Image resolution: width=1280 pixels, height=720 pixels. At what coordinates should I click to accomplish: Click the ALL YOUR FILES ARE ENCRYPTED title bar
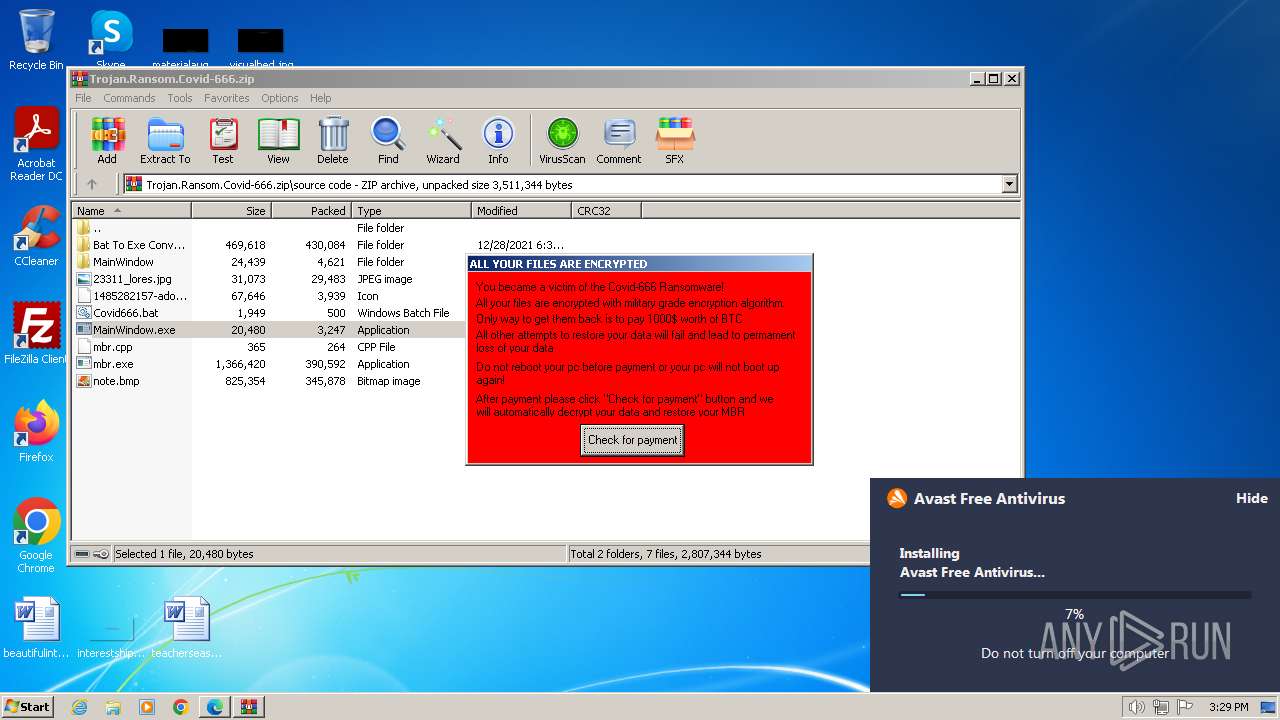pos(640,264)
